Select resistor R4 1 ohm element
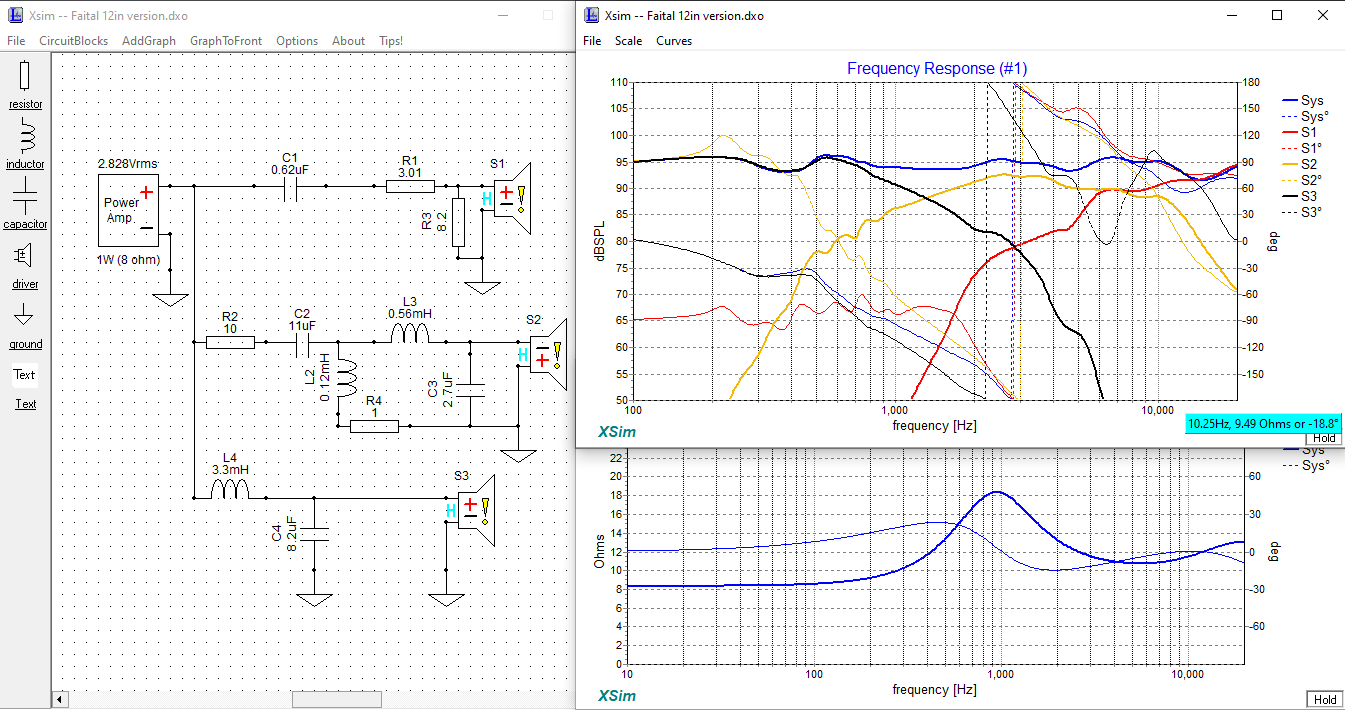1345x710 pixels. point(374,426)
